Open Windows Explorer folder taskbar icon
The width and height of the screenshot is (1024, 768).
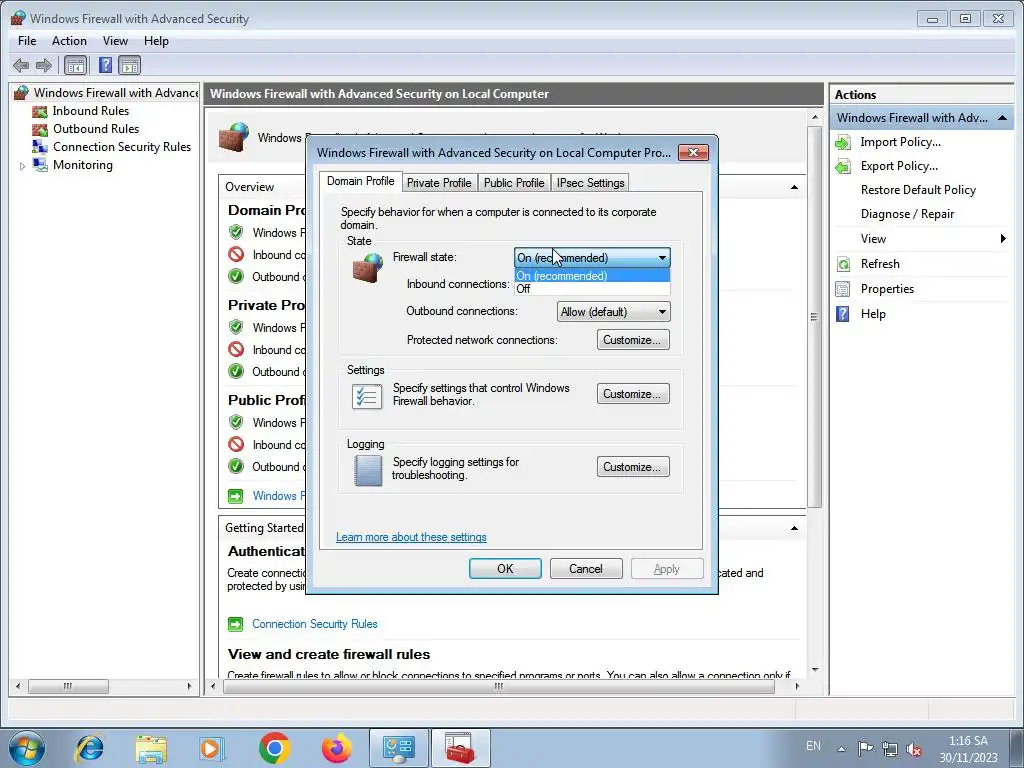tap(152, 748)
